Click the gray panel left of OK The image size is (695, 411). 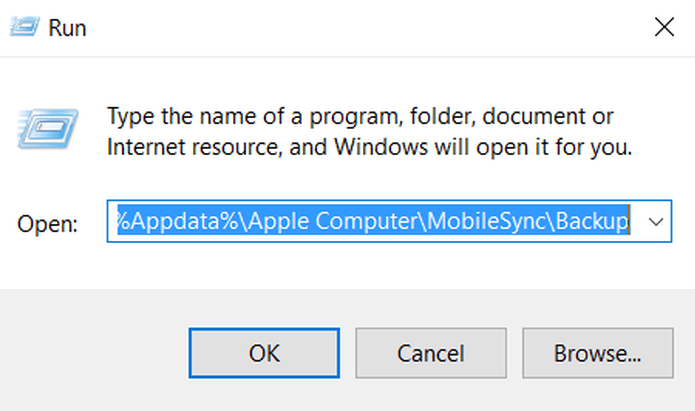(x=95, y=353)
